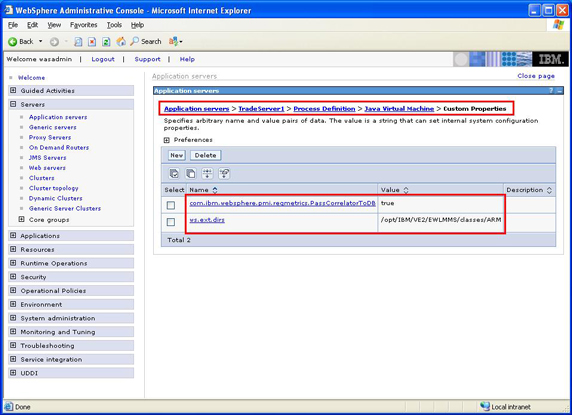
Task: Go to Application servers breadcrumb link
Action: [197, 109]
